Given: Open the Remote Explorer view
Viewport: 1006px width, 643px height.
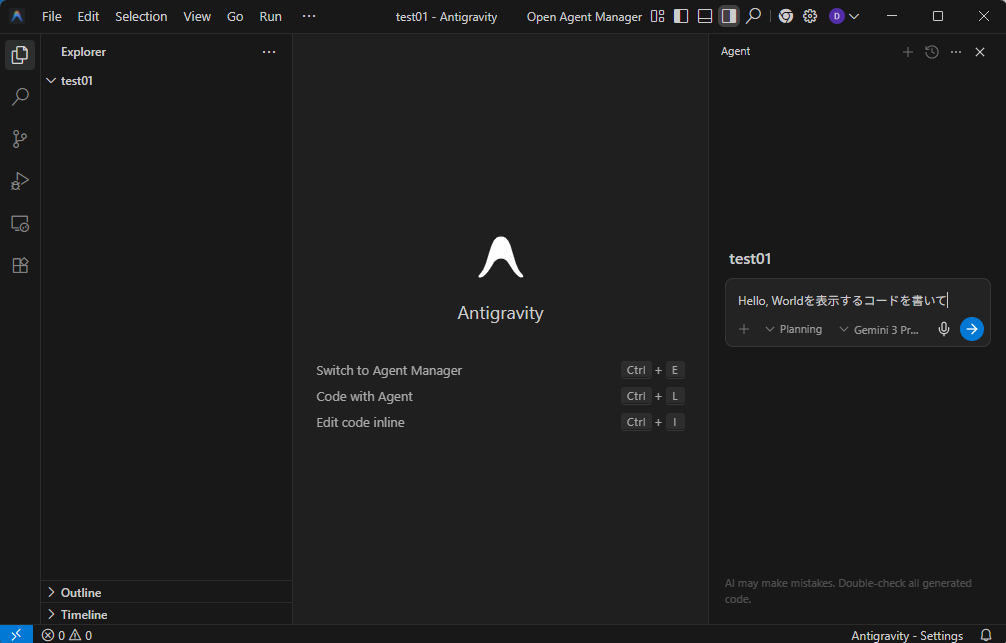Looking at the screenshot, I should click(x=20, y=223).
